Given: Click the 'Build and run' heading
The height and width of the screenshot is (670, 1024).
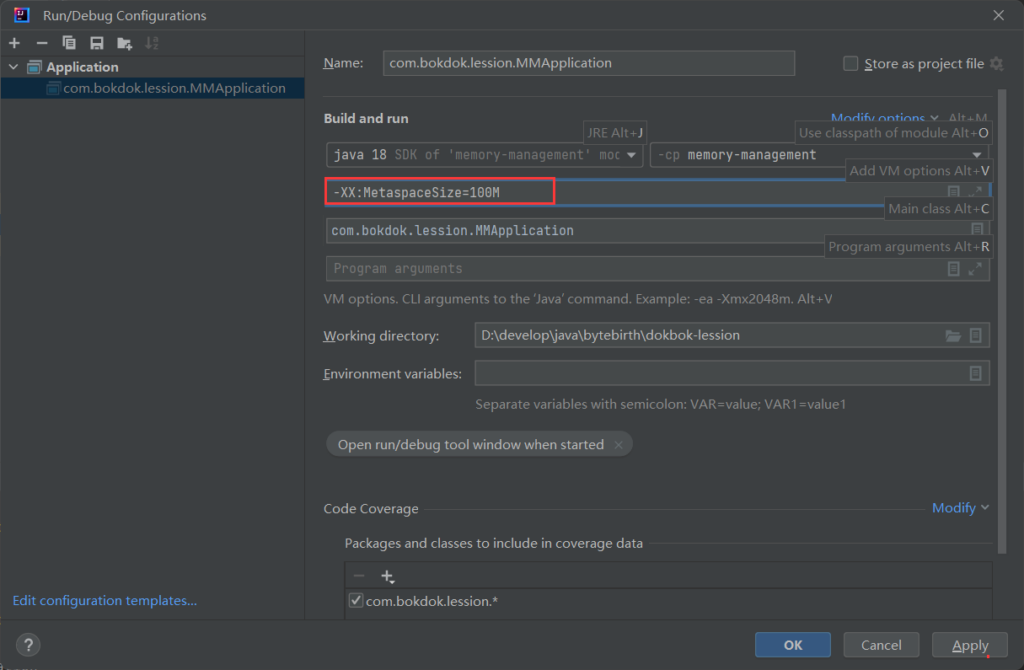Looking at the screenshot, I should click(366, 118).
